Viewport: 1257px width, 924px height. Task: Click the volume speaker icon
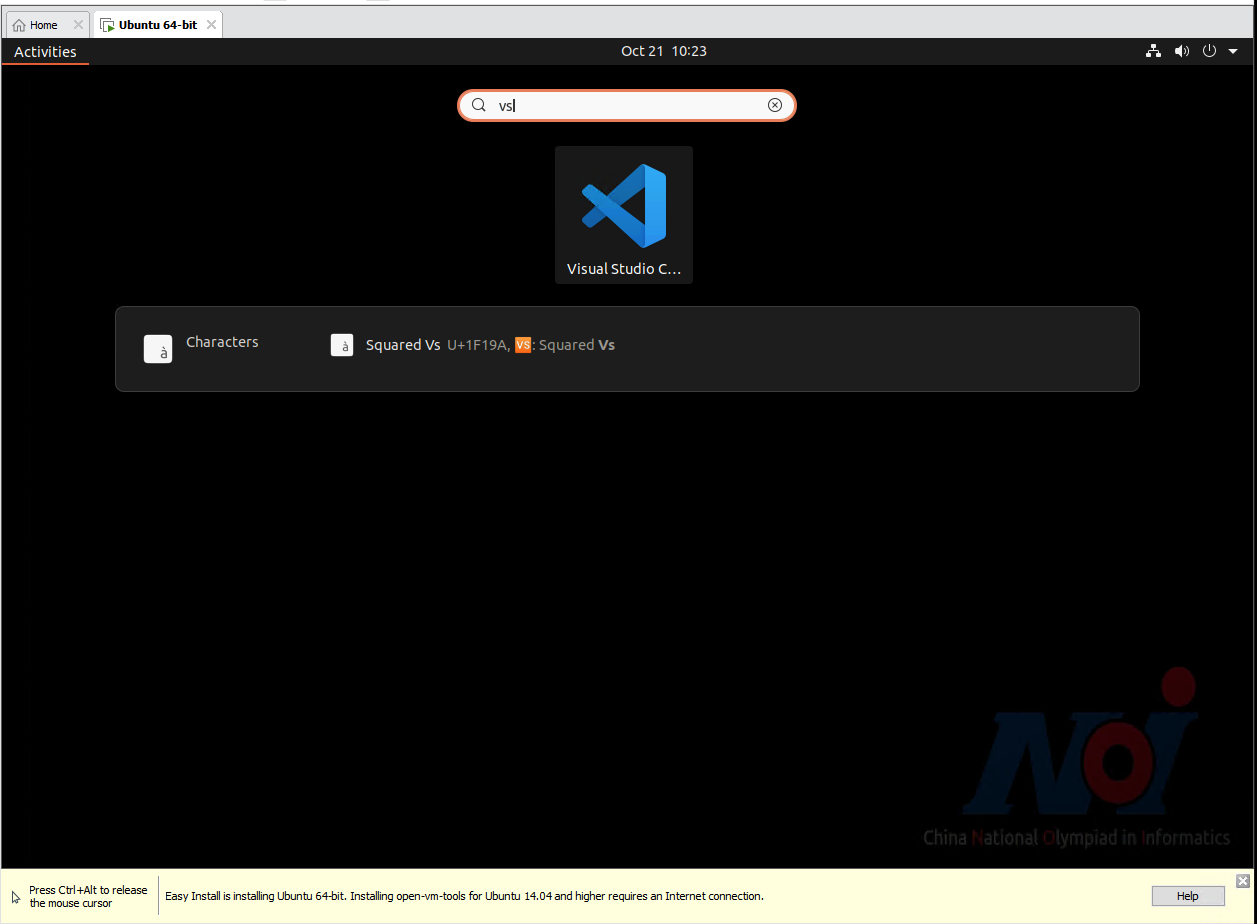(x=1181, y=51)
